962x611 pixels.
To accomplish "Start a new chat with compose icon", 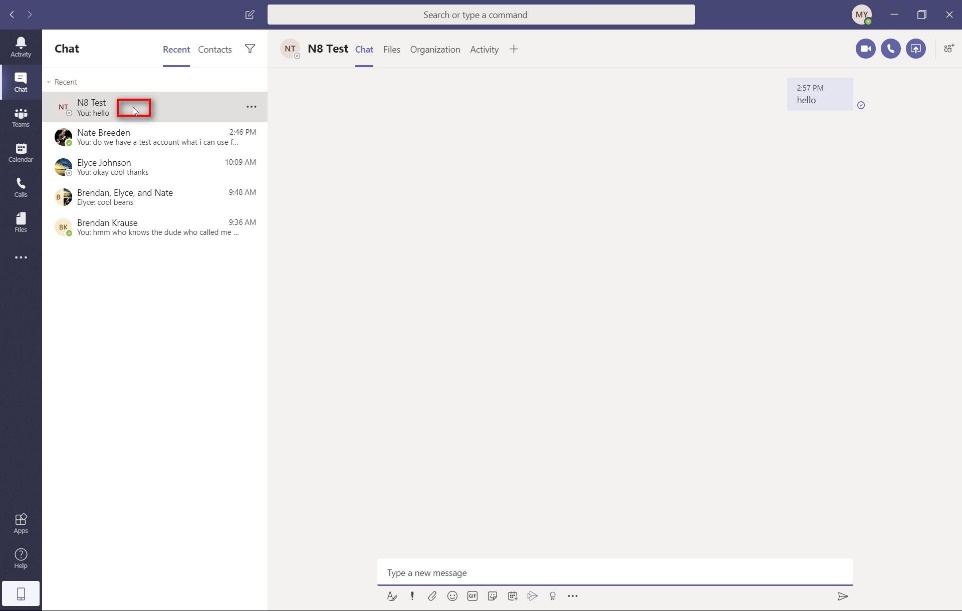I will pyautogui.click(x=250, y=14).
